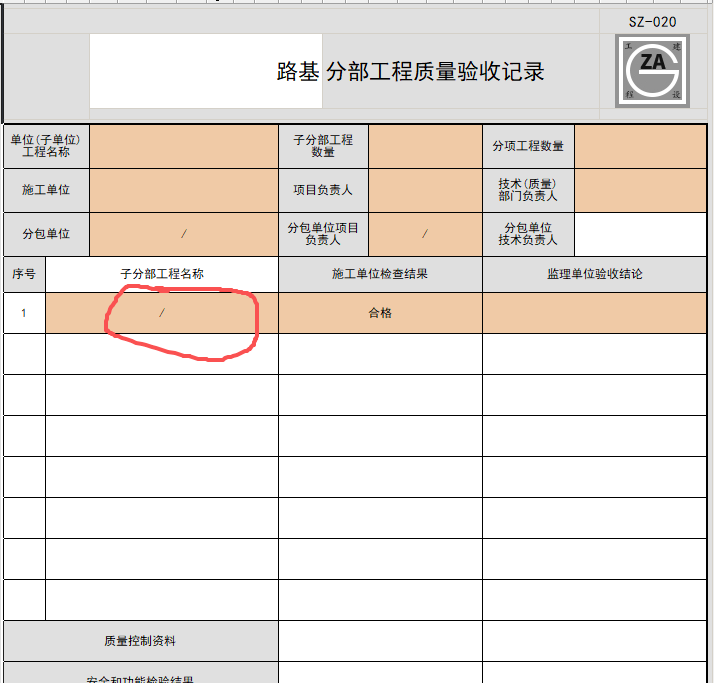
Task: Click the white 分包单位技术负责人 value cell
Action: click(640, 234)
